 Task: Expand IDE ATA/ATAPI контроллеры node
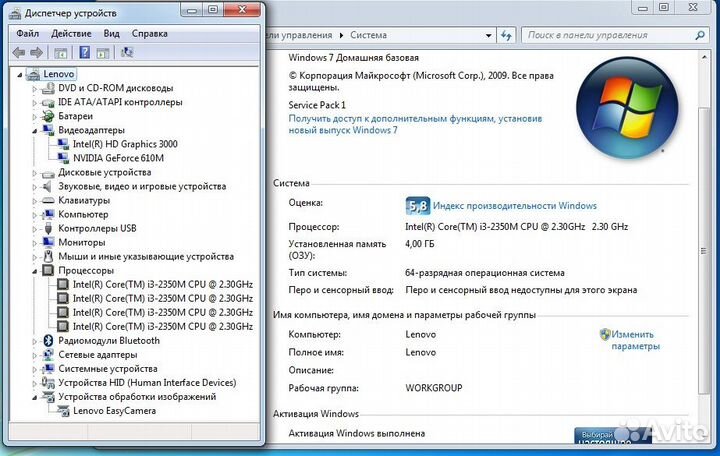pyautogui.click(x=34, y=102)
